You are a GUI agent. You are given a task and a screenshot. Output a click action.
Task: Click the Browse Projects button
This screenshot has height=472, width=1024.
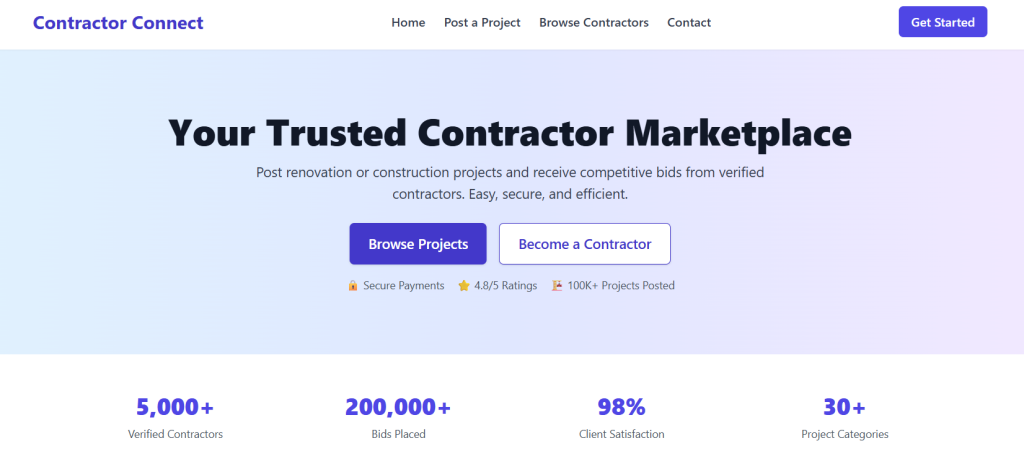(418, 244)
